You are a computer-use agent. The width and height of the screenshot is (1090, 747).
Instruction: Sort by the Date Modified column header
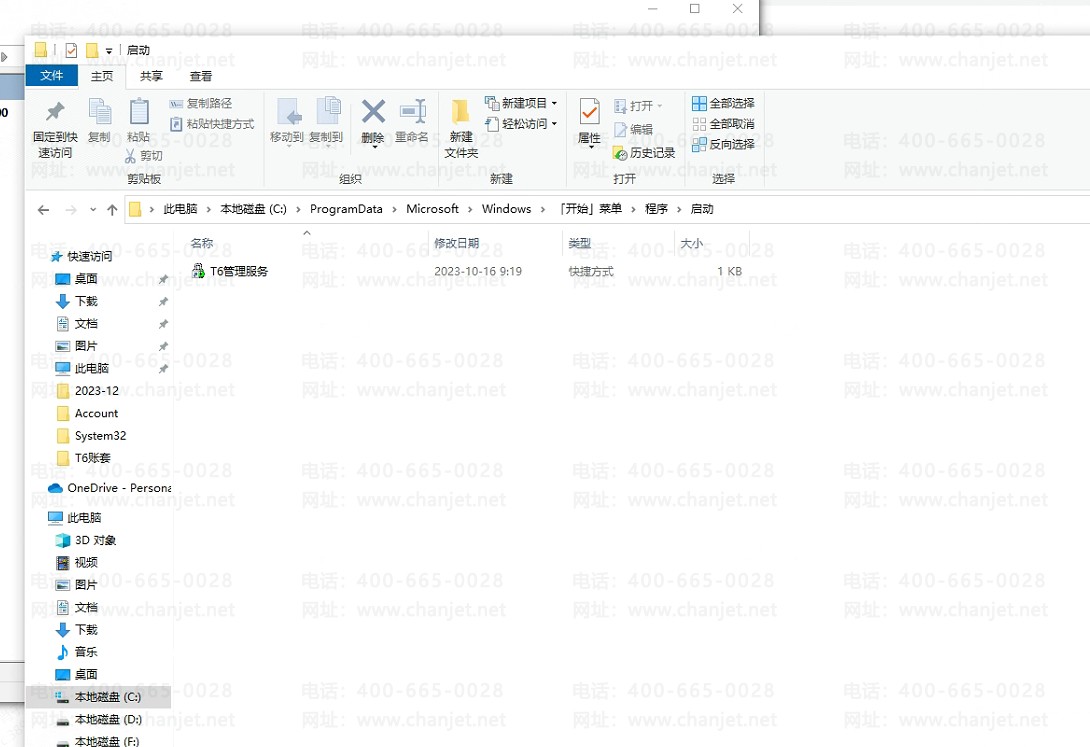(x=456, y=243)
